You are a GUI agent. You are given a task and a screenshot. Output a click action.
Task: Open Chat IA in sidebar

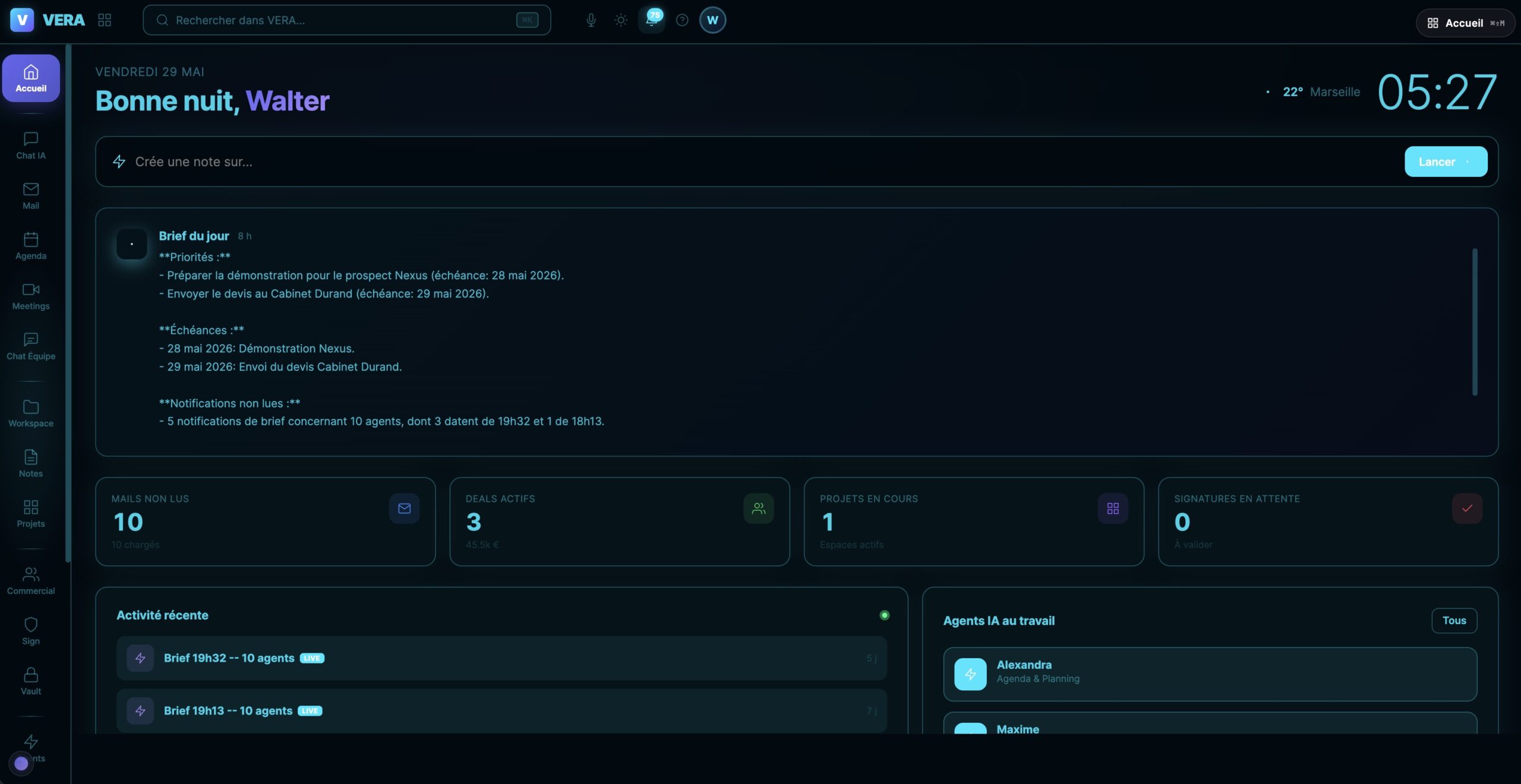click(x=31, y=146)
